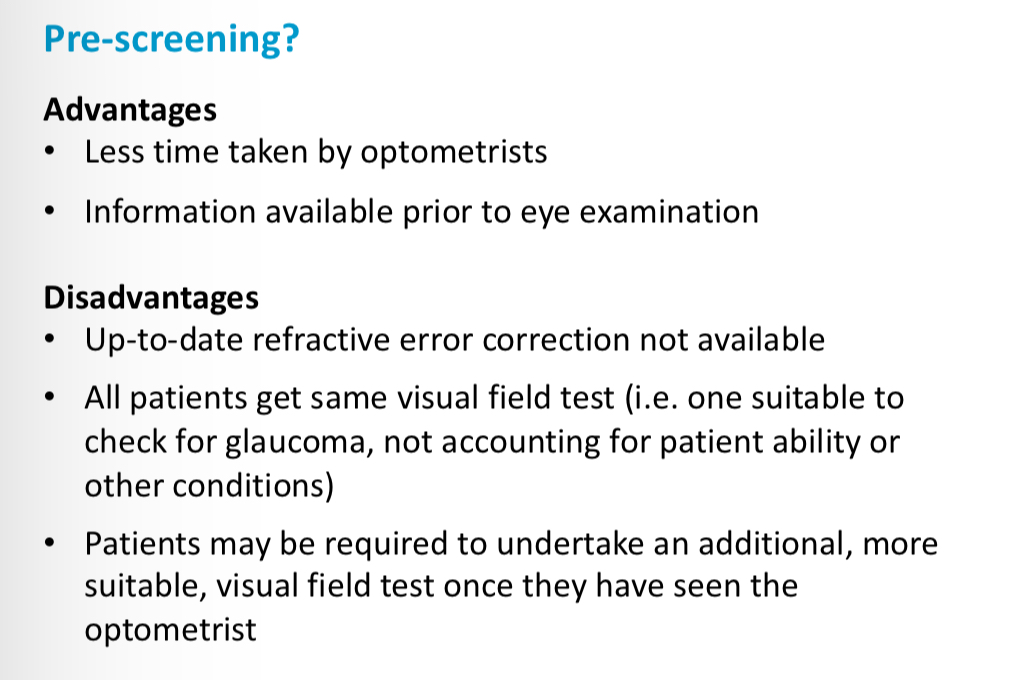Select the Advantages heading
Screen dimensions: 1020x680
[x=130, y=109]
